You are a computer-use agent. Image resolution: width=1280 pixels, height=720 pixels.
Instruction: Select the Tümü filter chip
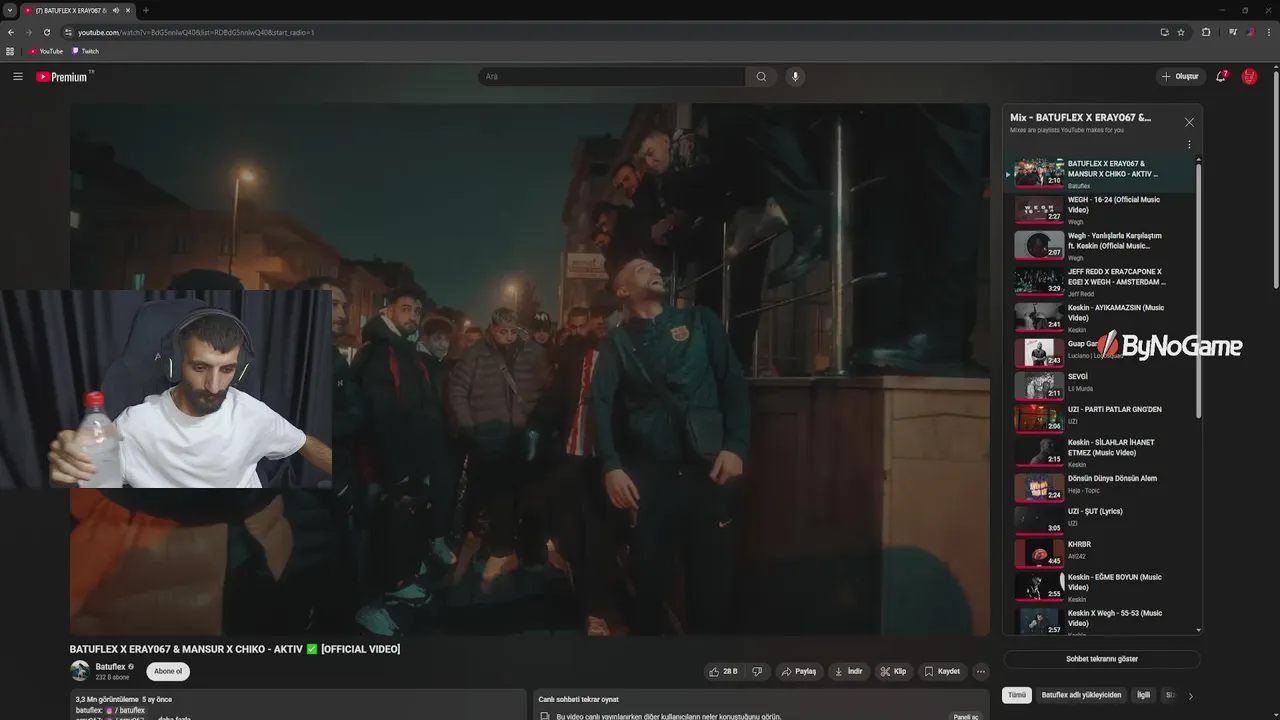[x=1017, y=695]
